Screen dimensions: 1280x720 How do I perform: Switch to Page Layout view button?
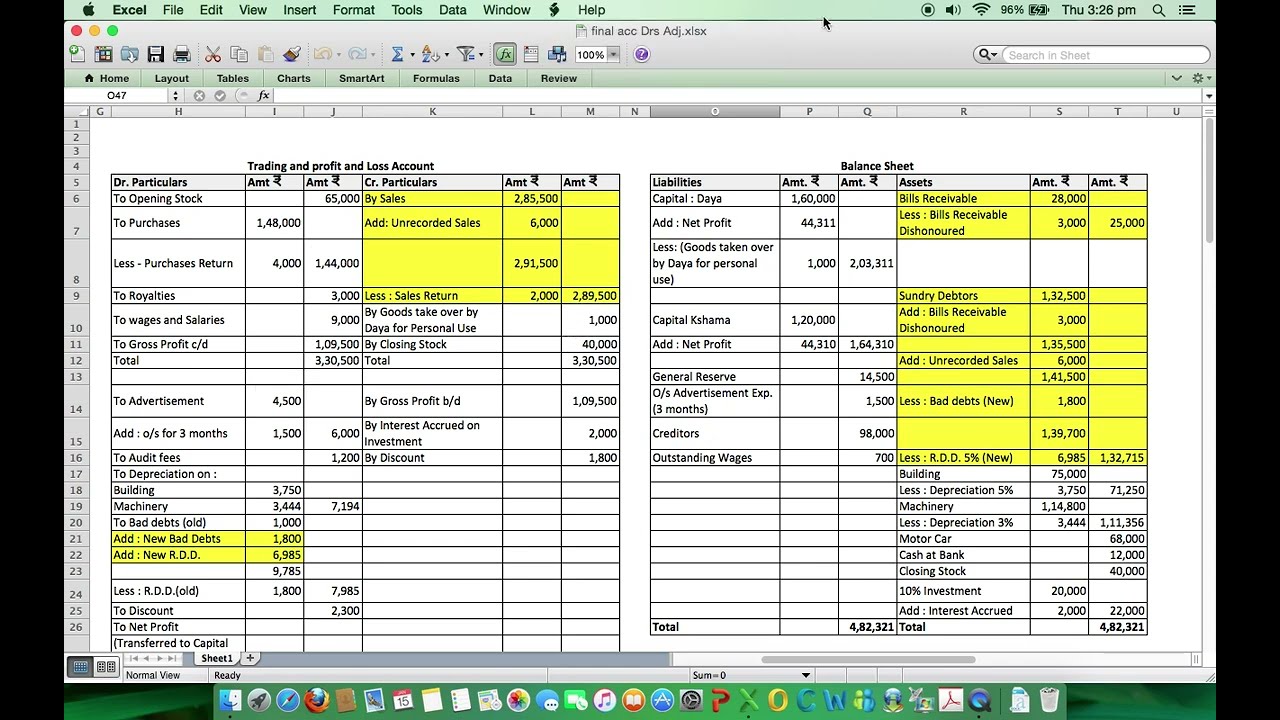(x=106, y=667)
